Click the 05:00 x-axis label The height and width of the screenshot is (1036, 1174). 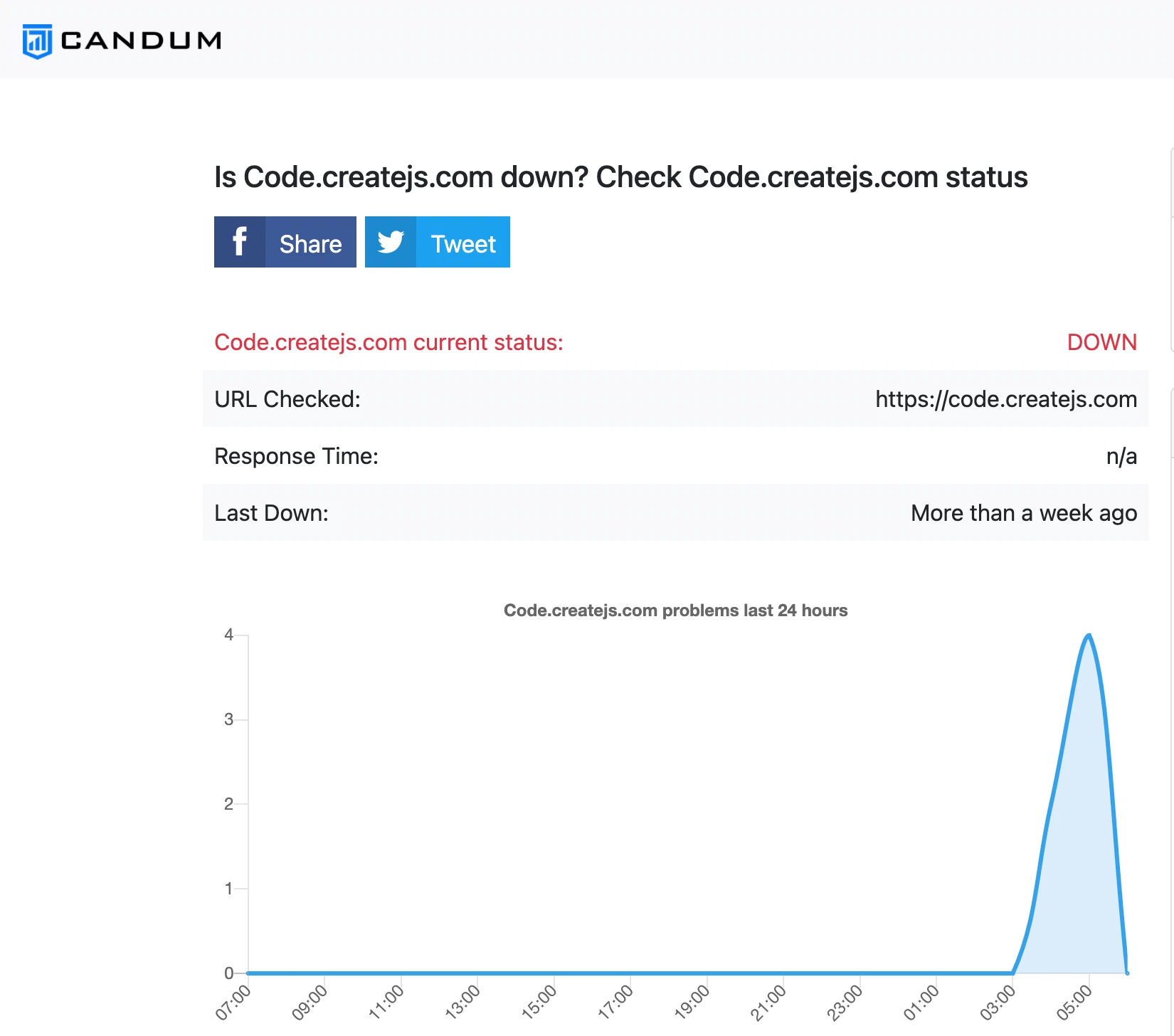[x=1074, y=1003]
